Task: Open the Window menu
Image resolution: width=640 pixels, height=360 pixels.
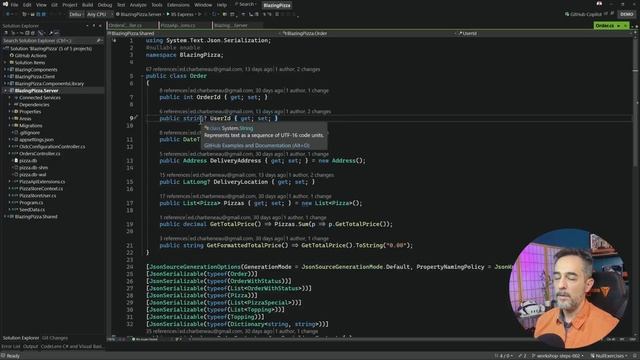Action: coord(203,5)
